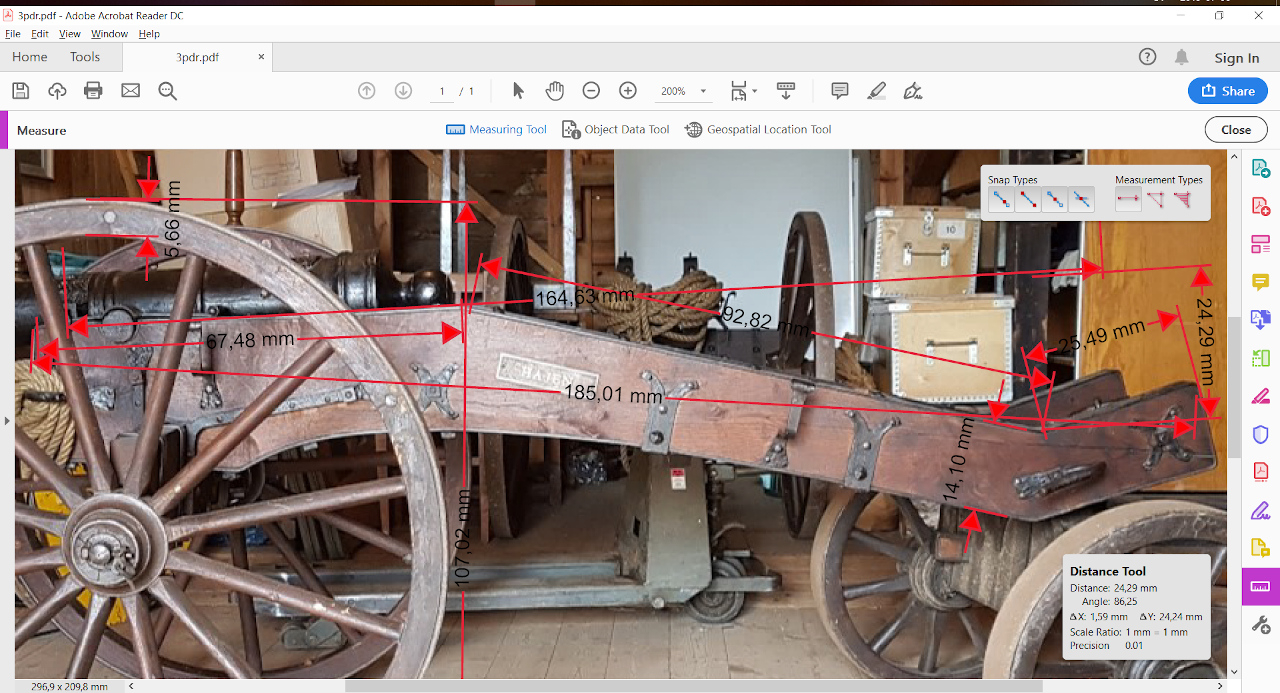Go to next page arrow
1280x693 pixels.
coord(403,91)
